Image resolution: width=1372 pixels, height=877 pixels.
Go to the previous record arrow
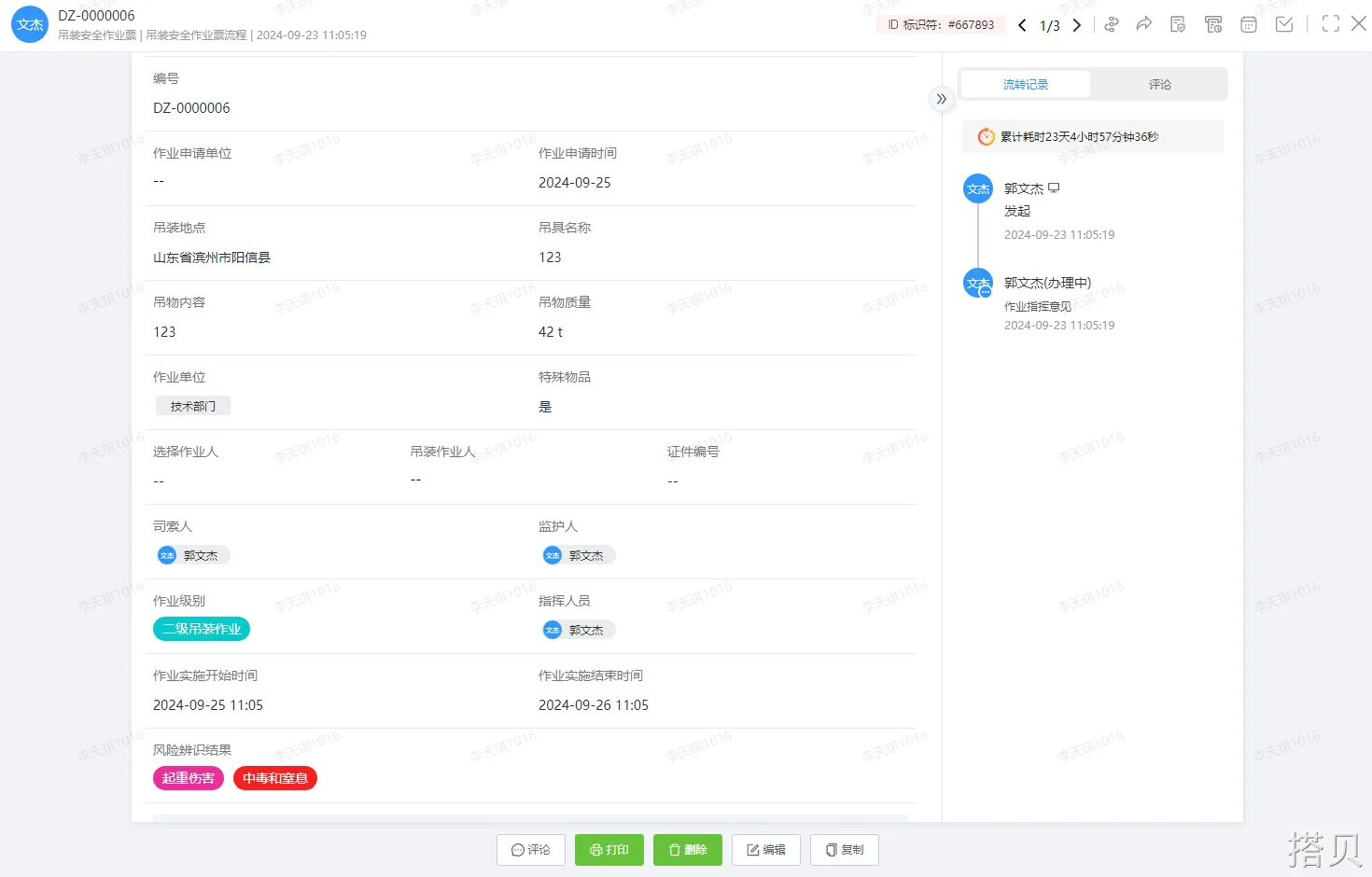[1022, 25]
